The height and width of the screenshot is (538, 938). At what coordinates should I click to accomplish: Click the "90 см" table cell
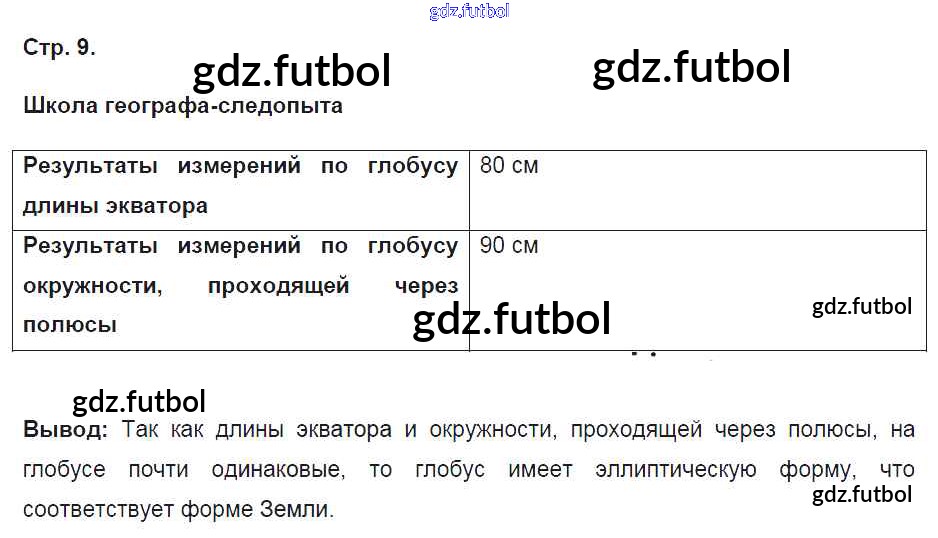(x=509, y=245)
